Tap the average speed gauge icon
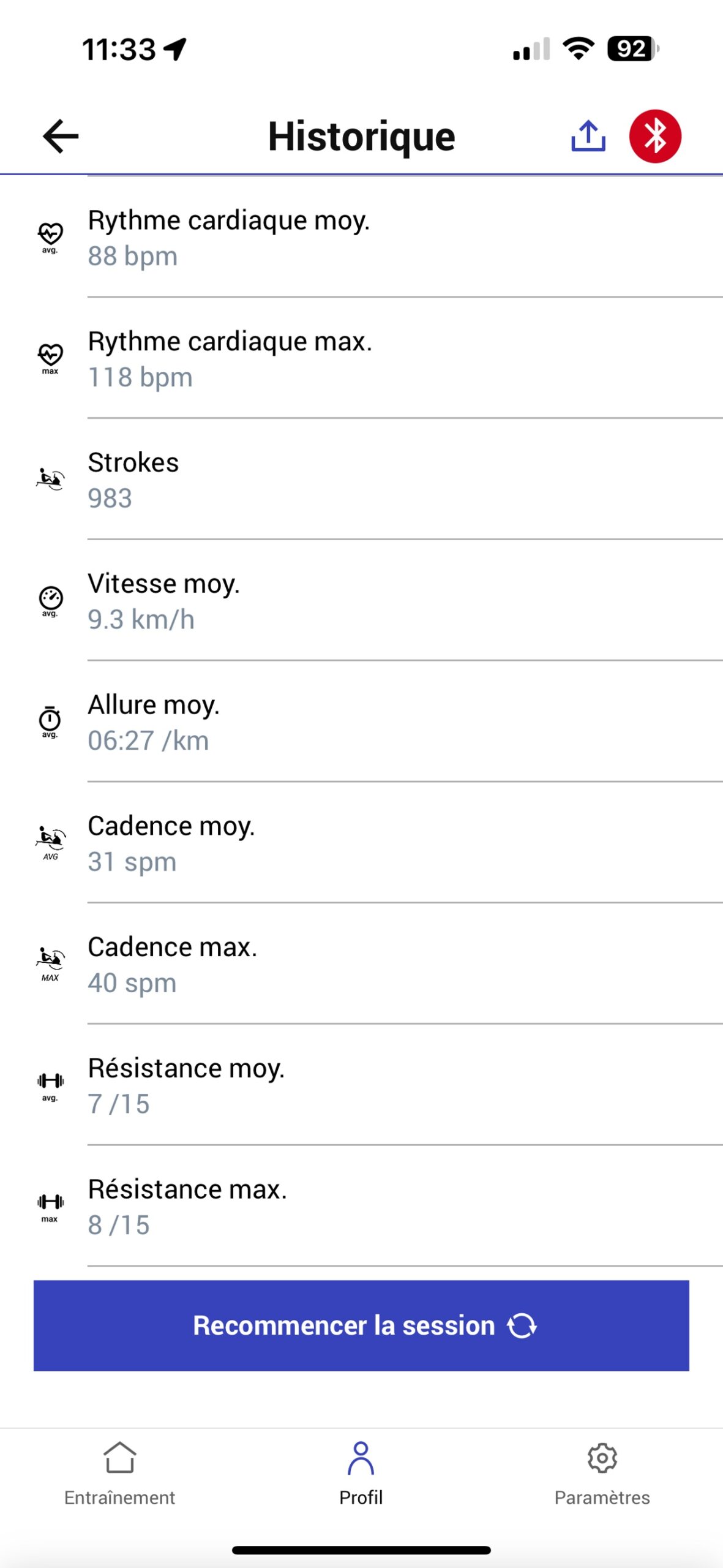 click(x=50, y=600)
